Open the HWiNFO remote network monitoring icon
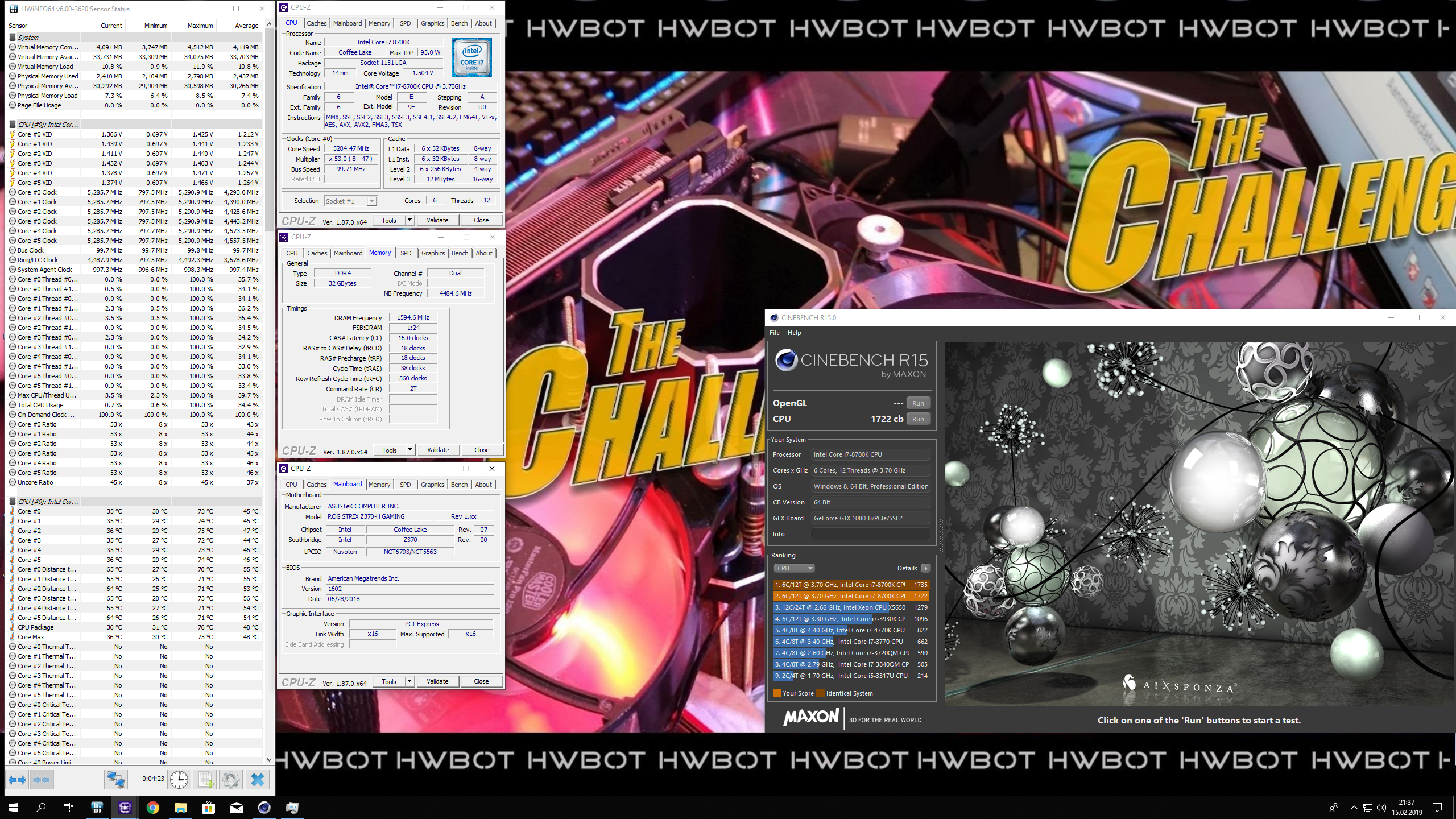Viewport: 1456px width, 819px height. pos(115,779)
